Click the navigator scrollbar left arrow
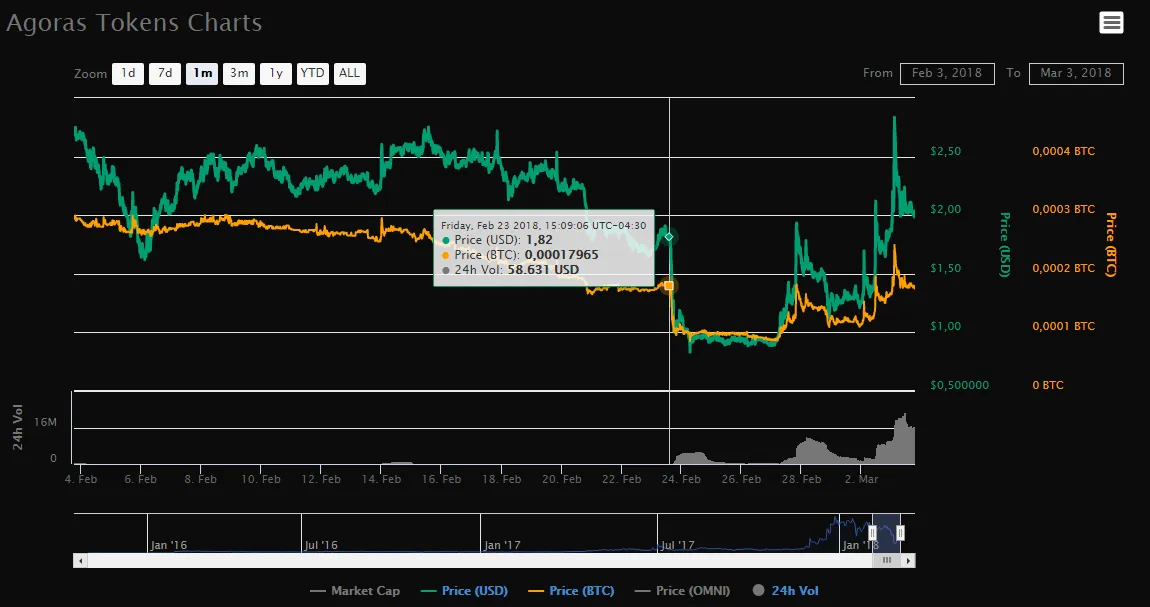 pyautogui.click(x=80, y=561)
